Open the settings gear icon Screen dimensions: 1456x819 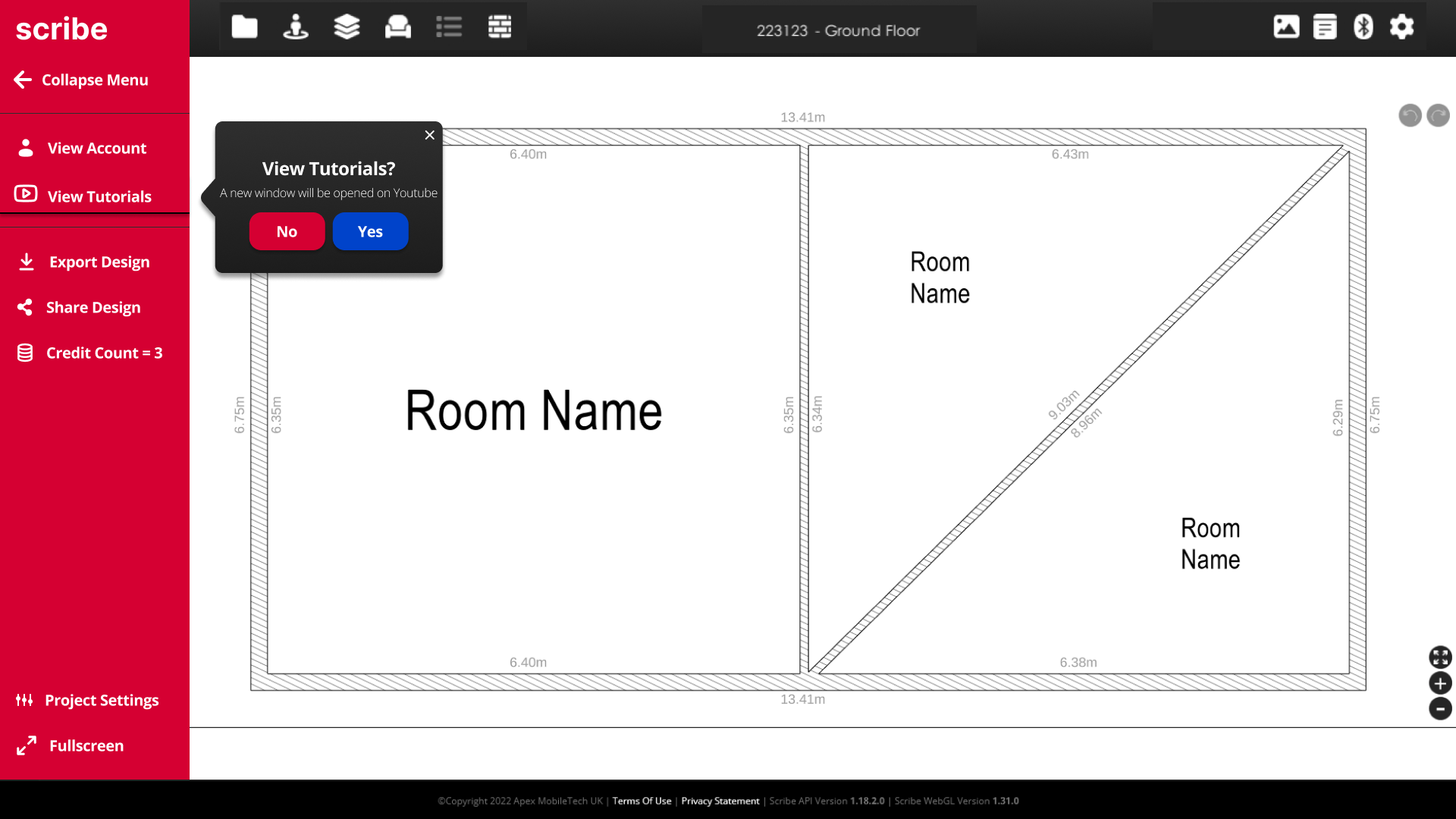point(1401,27)
